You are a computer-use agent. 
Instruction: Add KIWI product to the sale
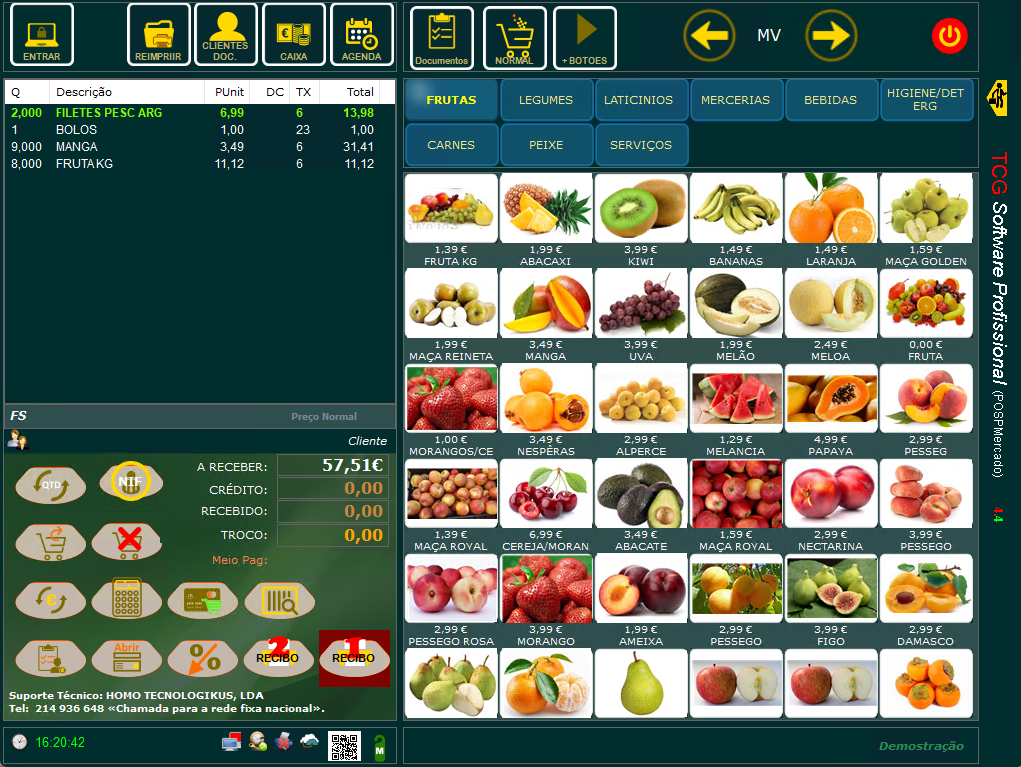tap(640, 216)
